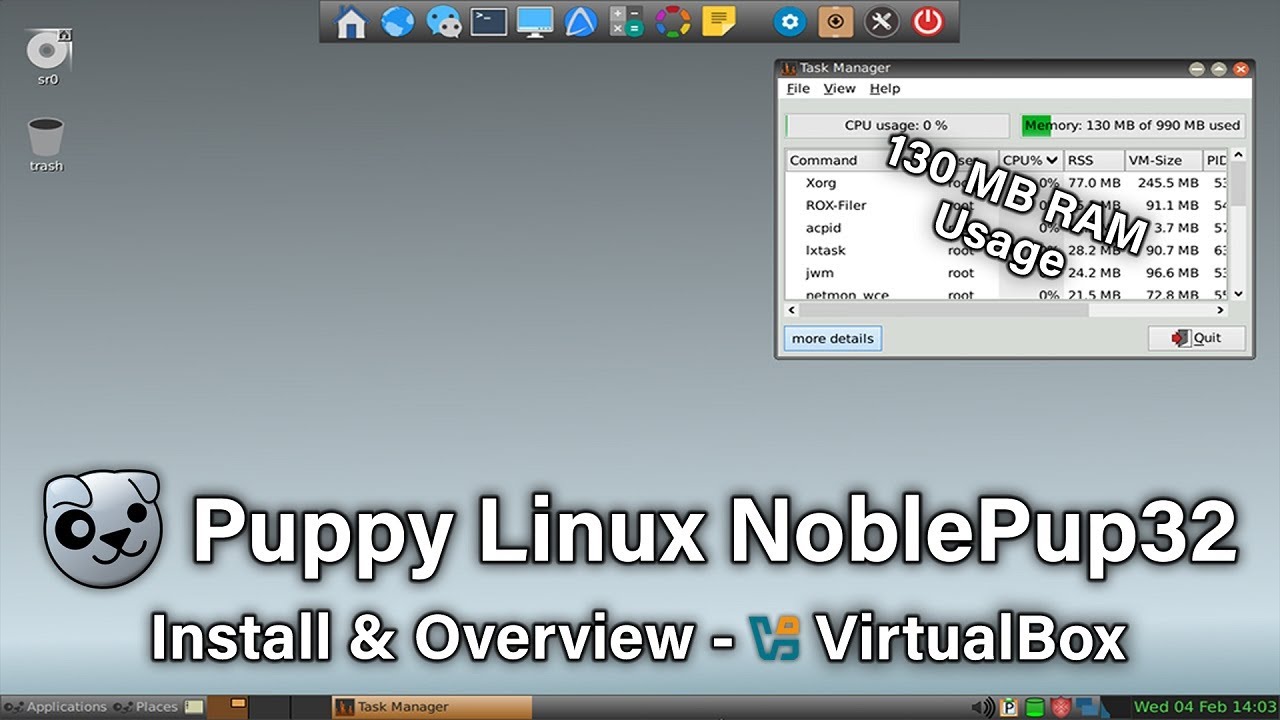Close the Task Manager window
The height and width of the screenshot is (720, 1280).
click(1241, 69)
